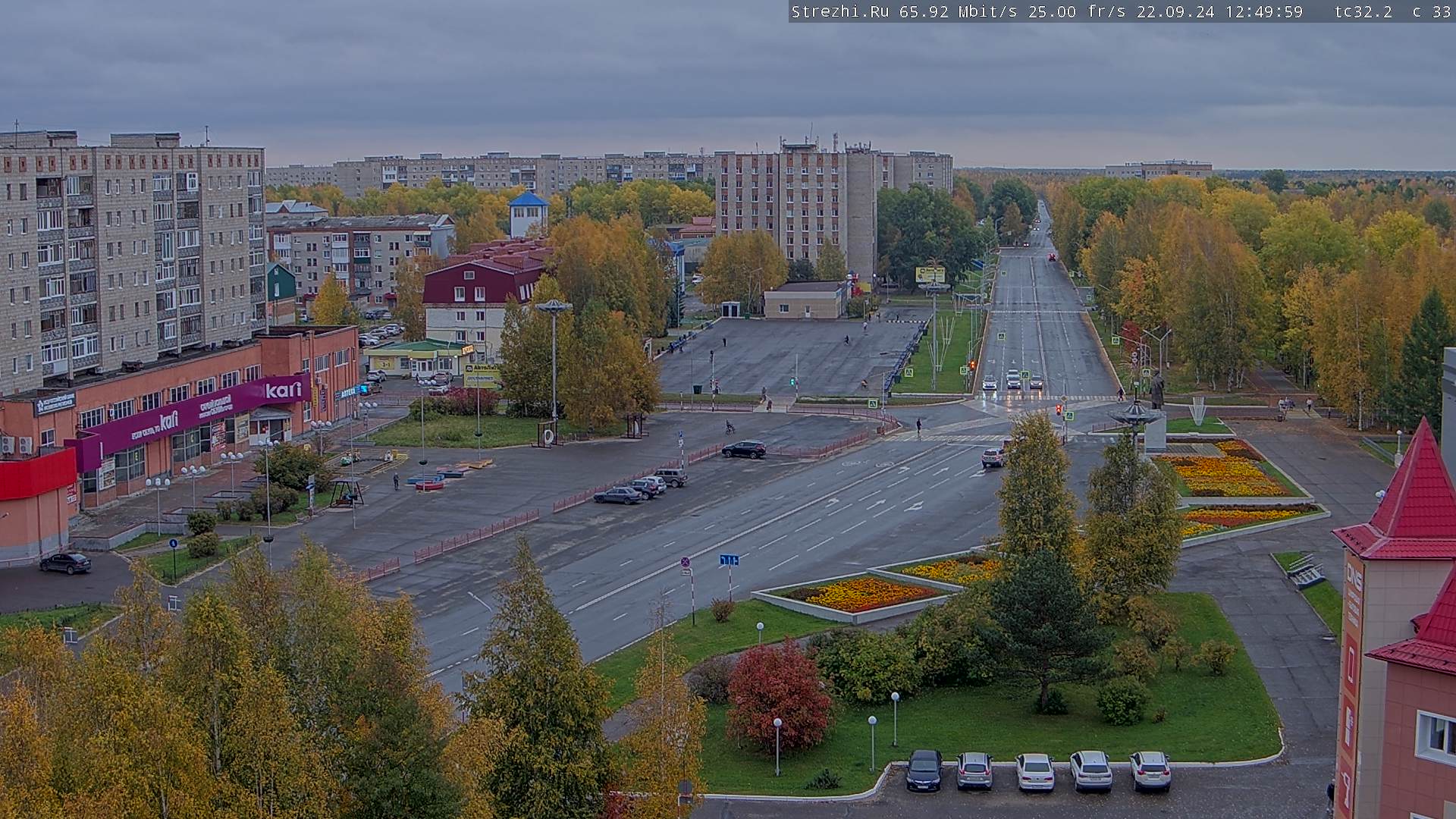This screenshot has width=1456, height=819.
Task: Click the 'c 33' overlay value
Action: pos(1432,11)
